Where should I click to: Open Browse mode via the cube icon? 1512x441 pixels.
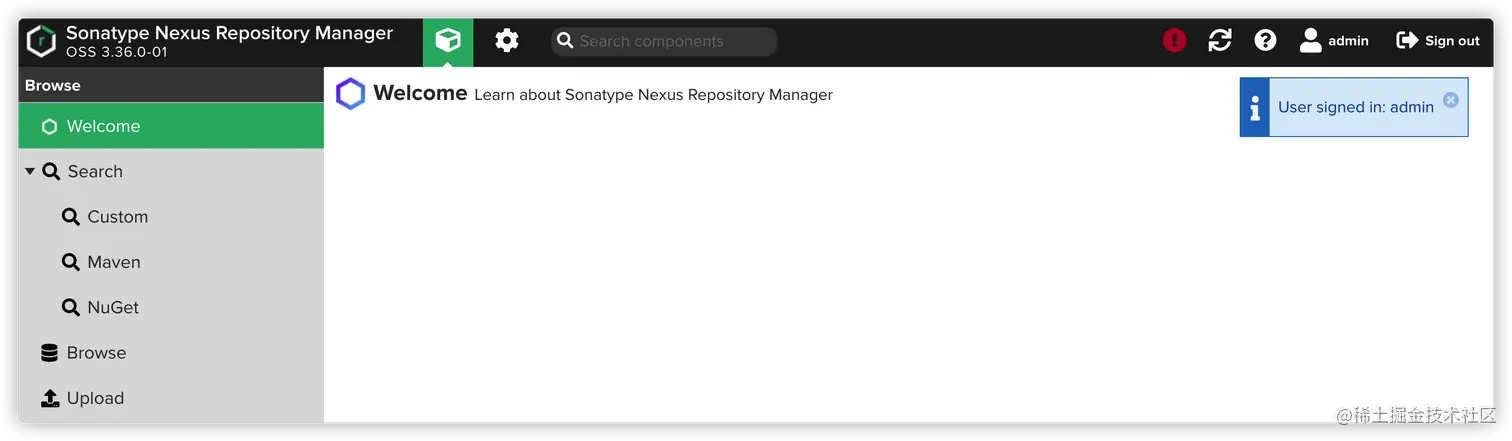[448, 41]
